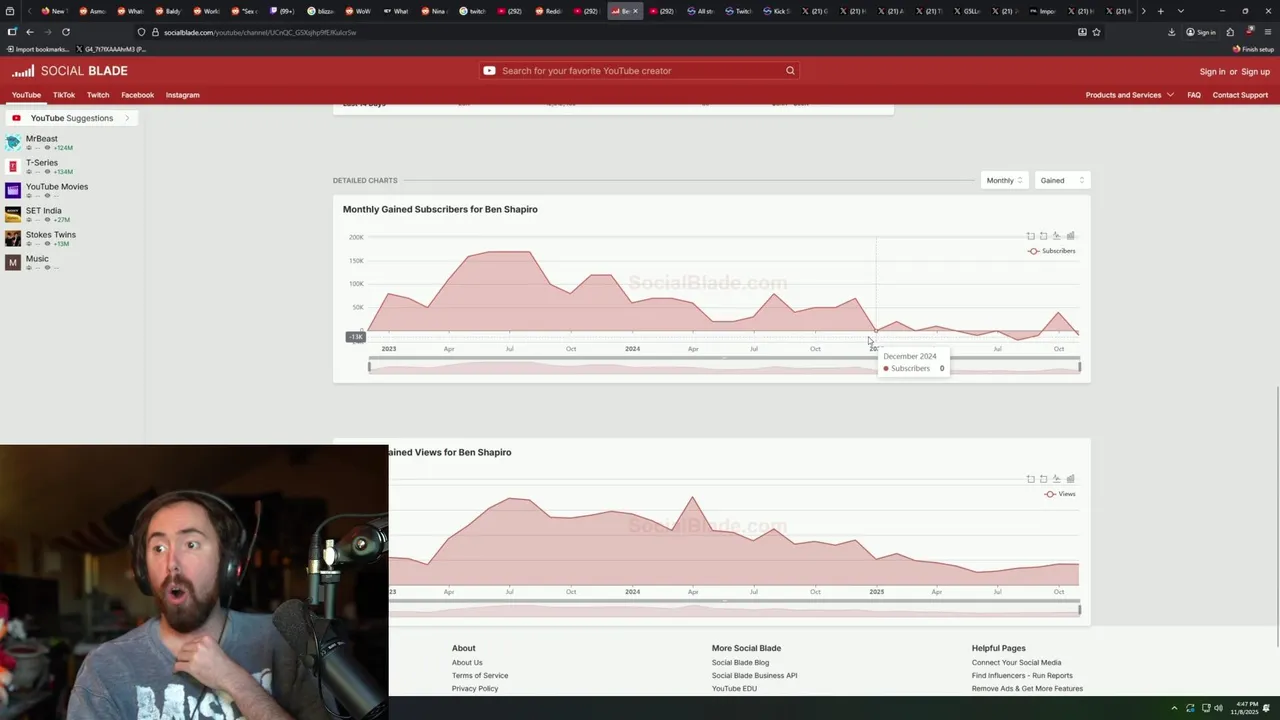Select the Twitch platform tab
This screenshot has height=720, width=1280.
98,95
